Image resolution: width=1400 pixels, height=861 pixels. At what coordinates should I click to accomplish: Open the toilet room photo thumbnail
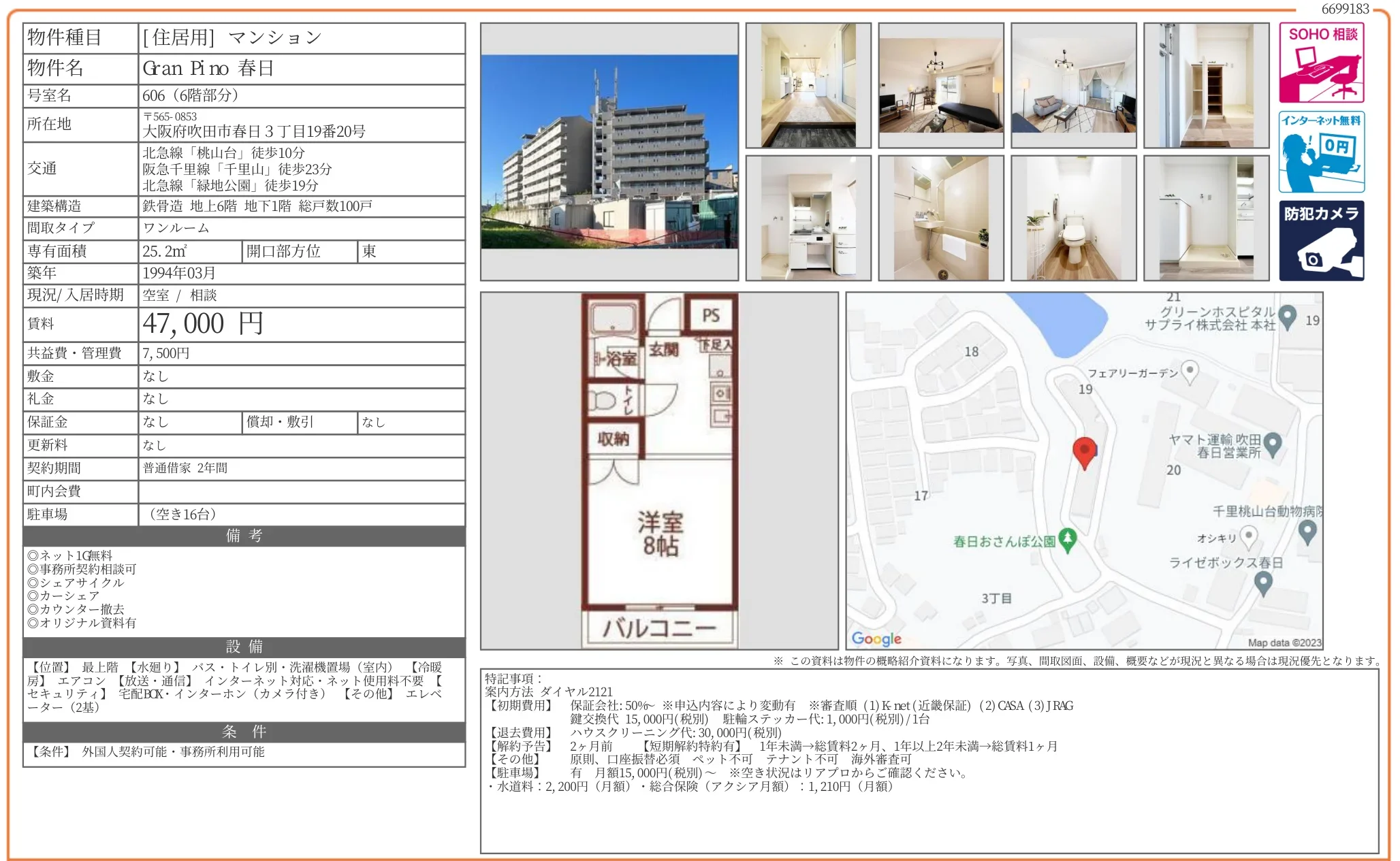[x=1073, y=218]
